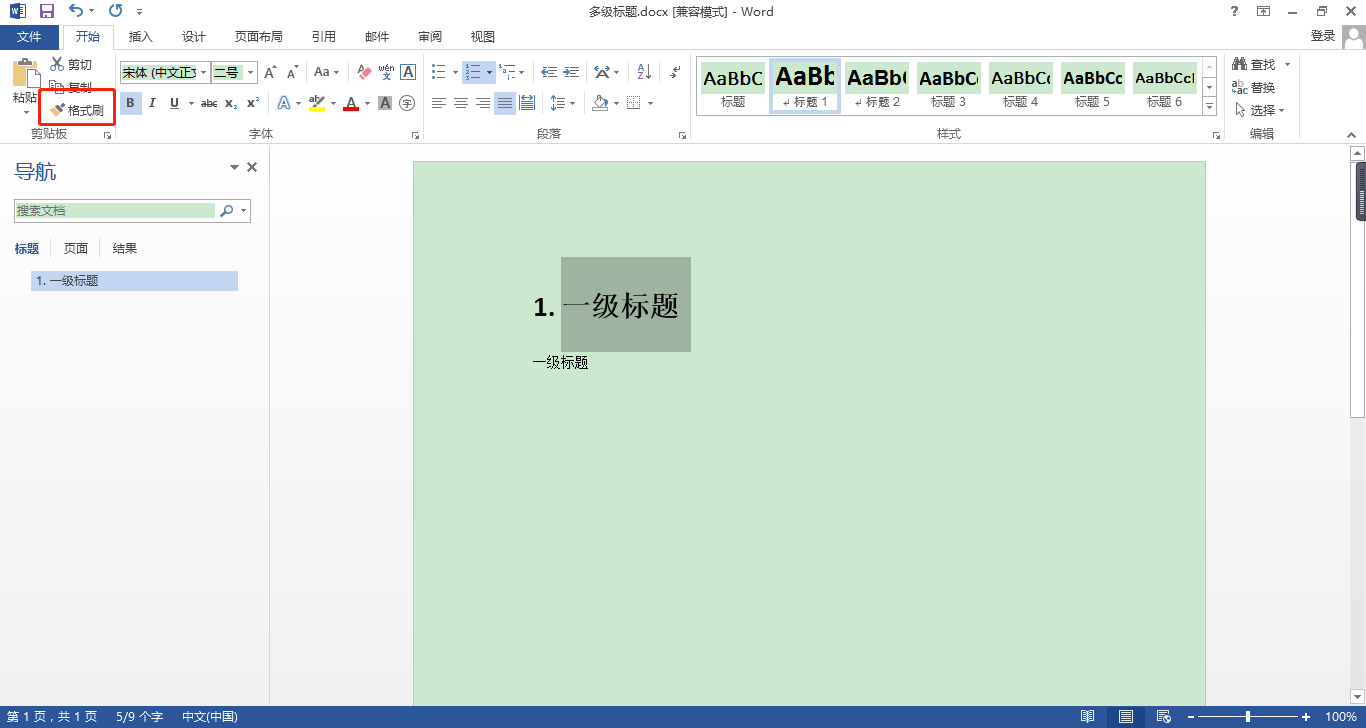Click the Paste (粘贴) clipboard icon
The image size is (1366, 728).
click(25, 73)
